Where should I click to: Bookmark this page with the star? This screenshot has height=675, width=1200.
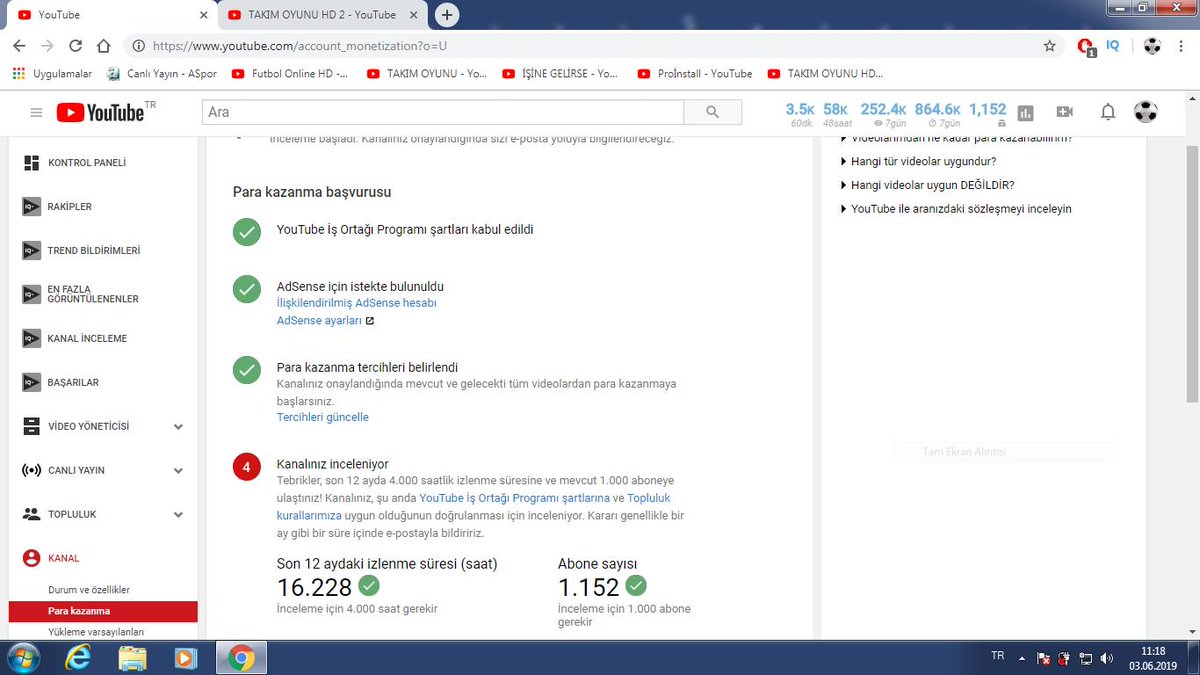(x=1049, y=46)
